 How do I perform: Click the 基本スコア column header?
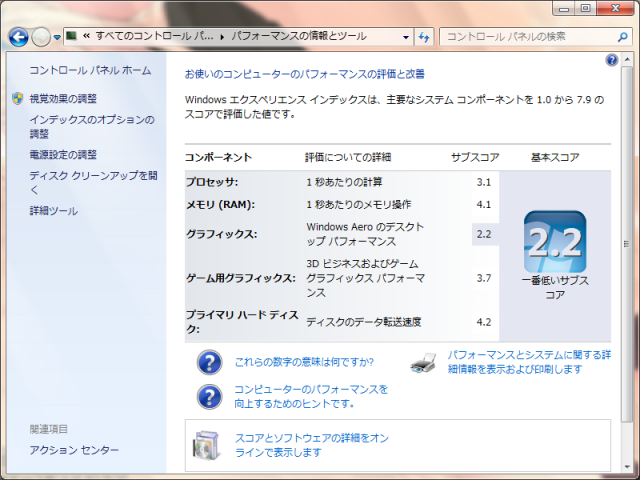[555, 157]
